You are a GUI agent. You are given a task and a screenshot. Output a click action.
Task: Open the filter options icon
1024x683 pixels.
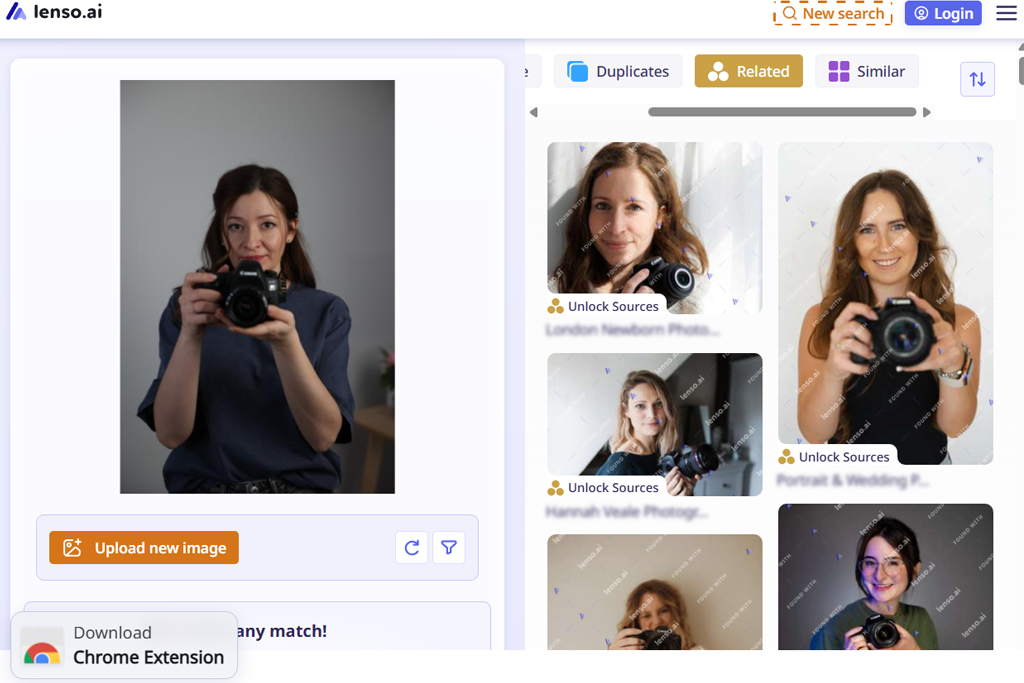click(x=449, y=547)
